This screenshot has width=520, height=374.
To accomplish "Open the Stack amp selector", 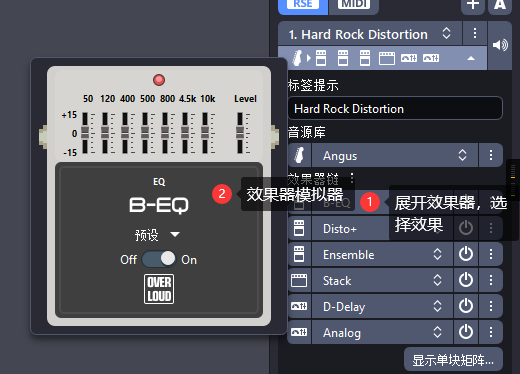I will [382, 280].
